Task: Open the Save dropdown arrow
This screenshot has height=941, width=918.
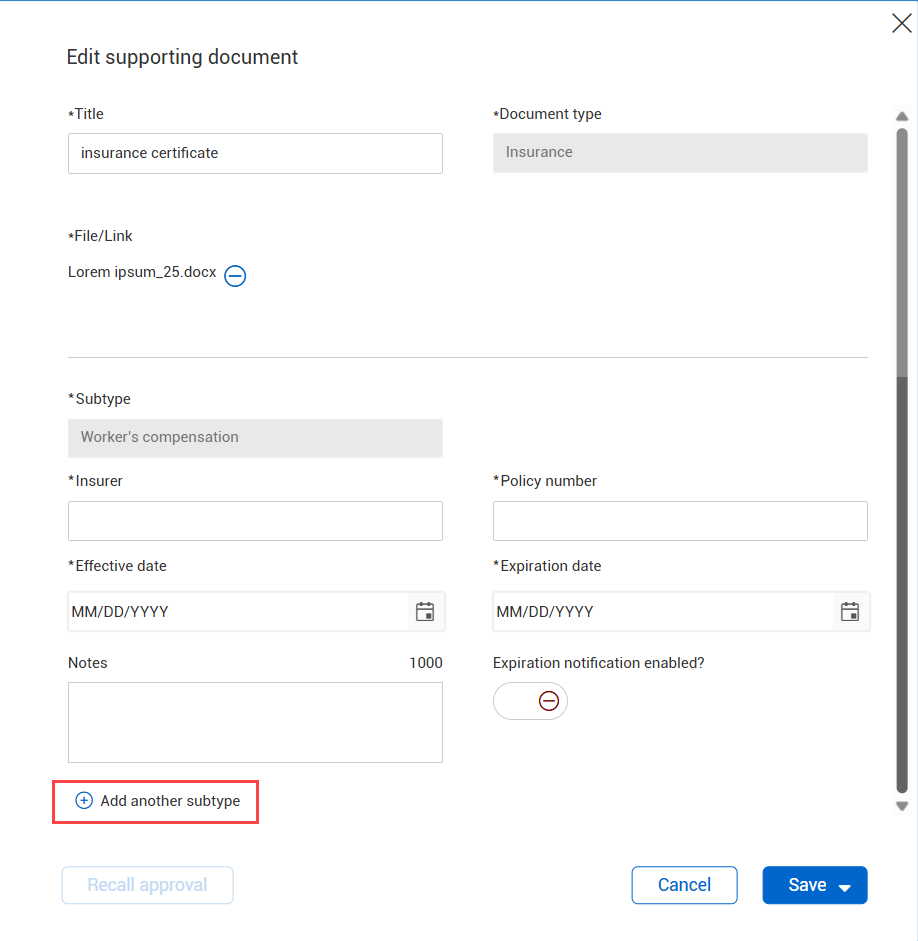Action: tap(845, 888)
